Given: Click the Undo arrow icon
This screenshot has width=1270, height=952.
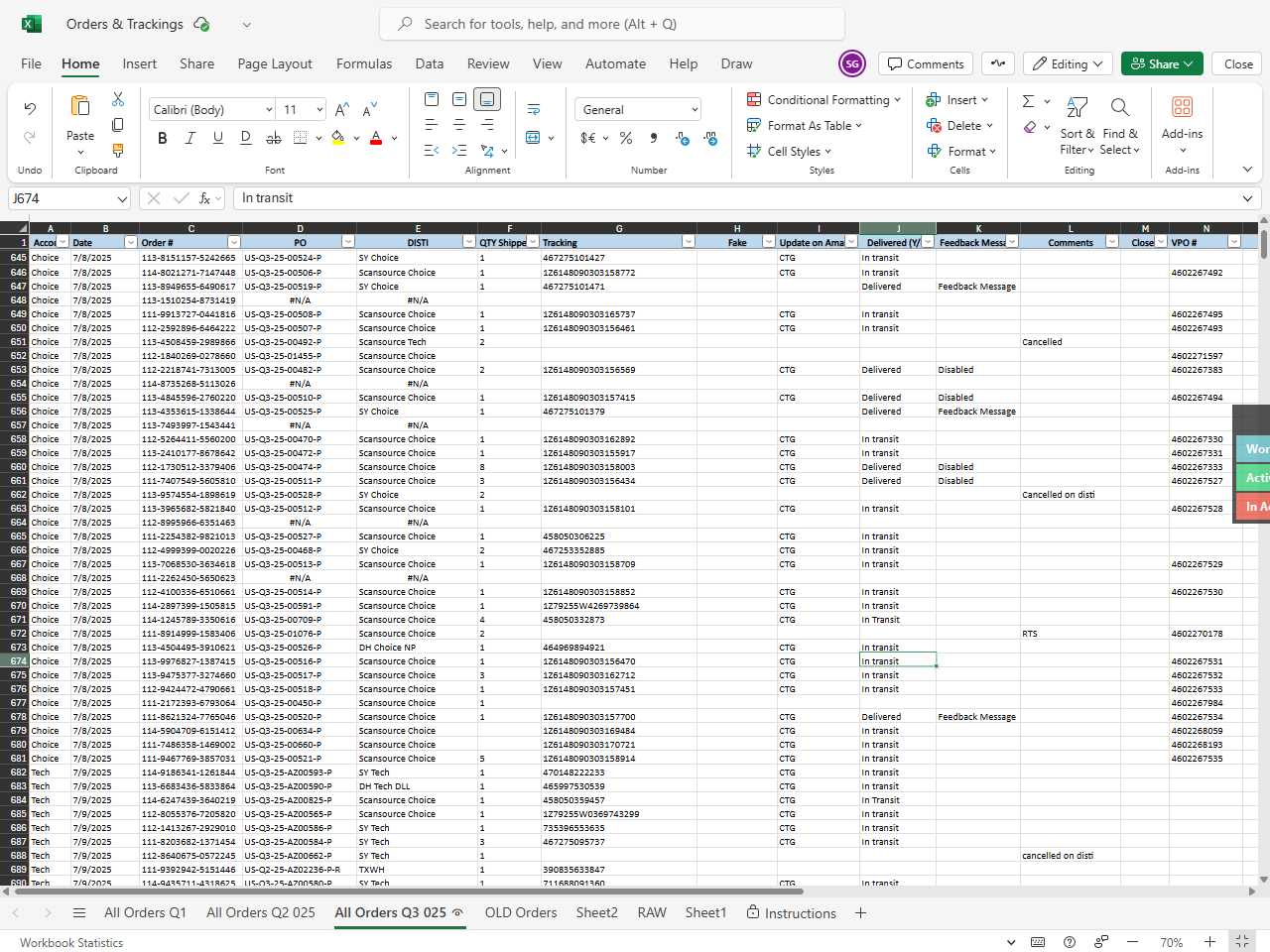Looking at the screenshot, I should click(30, 108).
